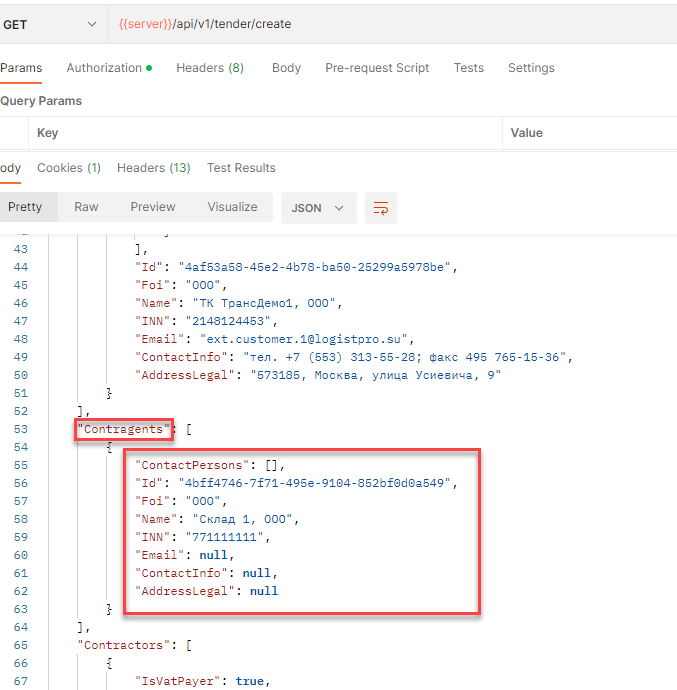The image size is (677, 690).
Task: Open the Test Results tab
Action: coord(241,168)
